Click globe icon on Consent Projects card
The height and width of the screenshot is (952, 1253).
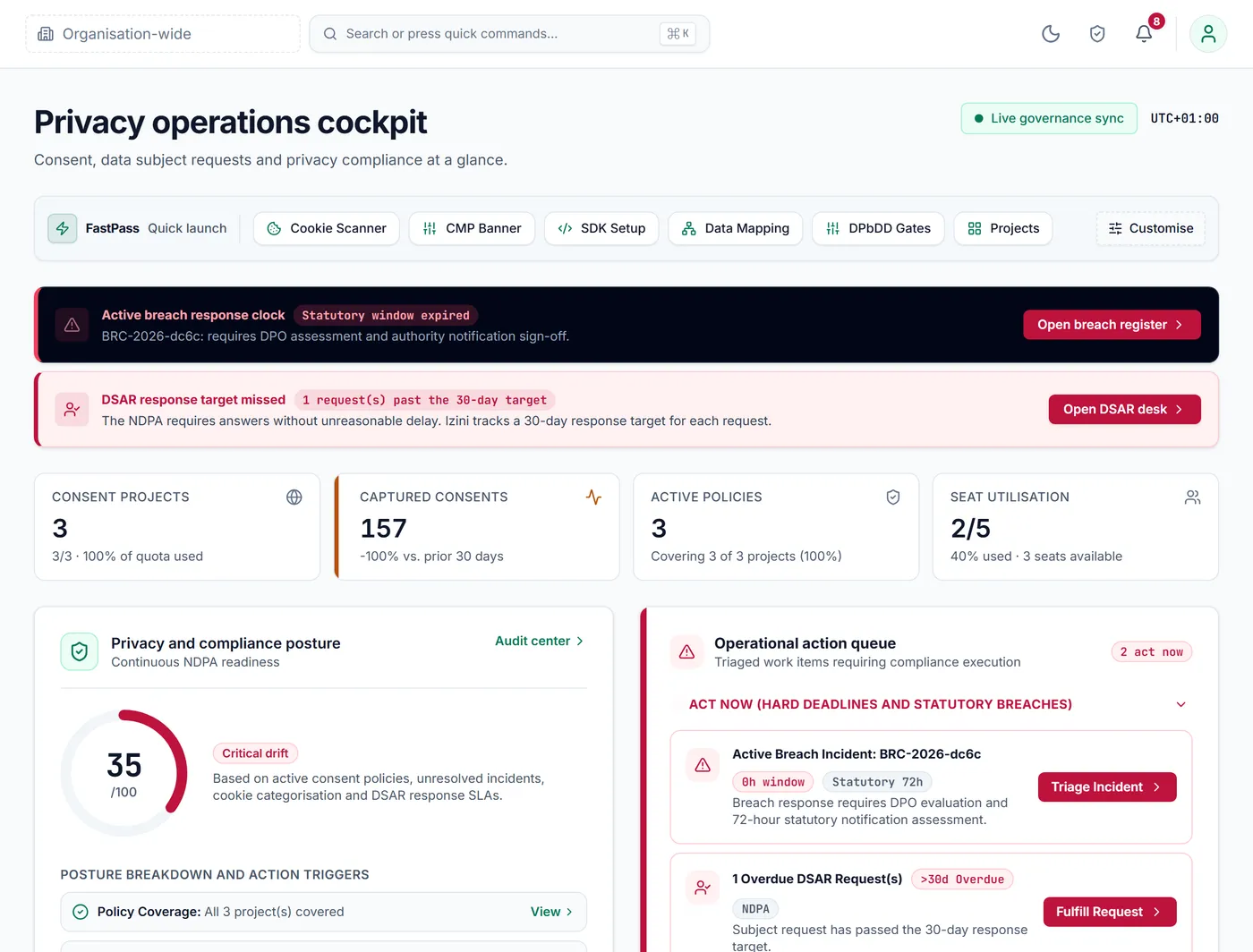(294, 497)
